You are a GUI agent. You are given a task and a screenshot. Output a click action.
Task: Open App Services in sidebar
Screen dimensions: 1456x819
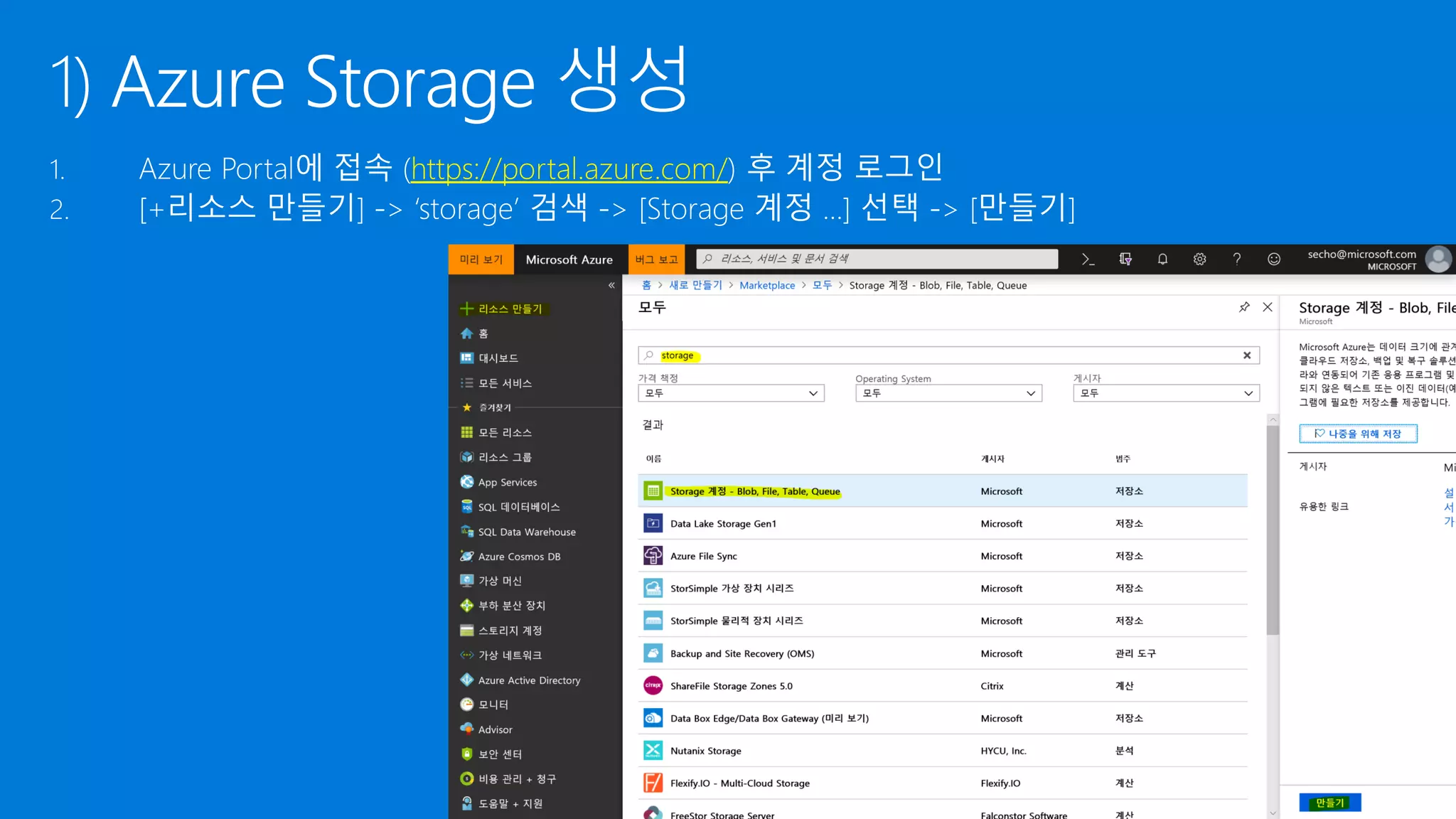[x=498, y=482]
